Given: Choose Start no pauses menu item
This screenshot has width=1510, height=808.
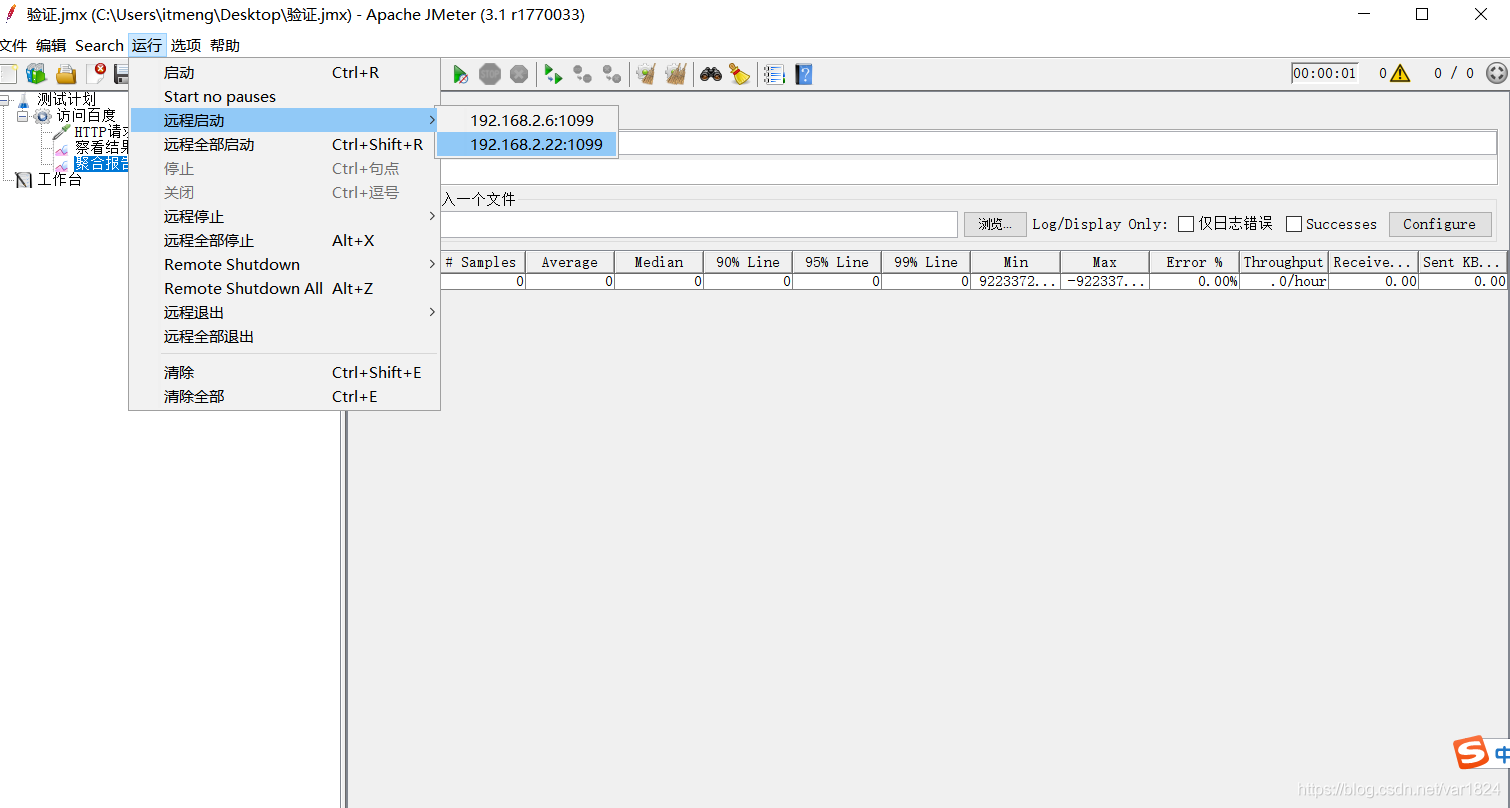Looking at the screenshot, I should [x=285, y=96].
